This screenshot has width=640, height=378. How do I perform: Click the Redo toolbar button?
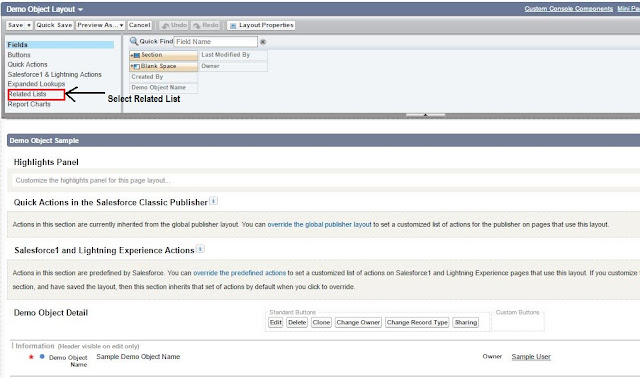click(x=205, y=25)
